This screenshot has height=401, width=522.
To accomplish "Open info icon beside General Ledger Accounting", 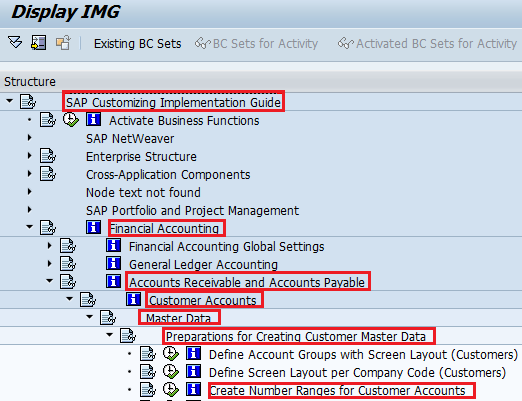I will [114, 263].
